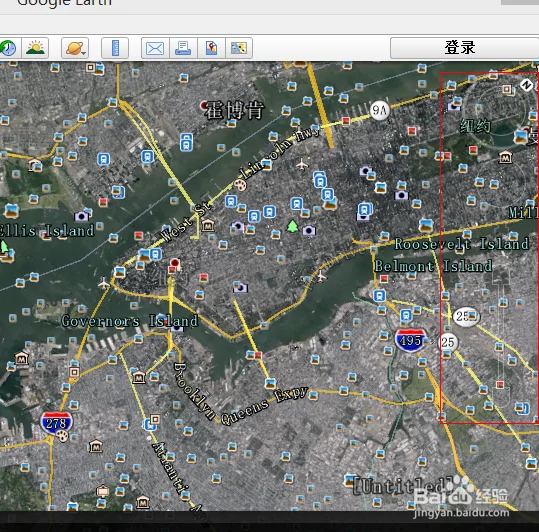Toggle sunlight across the landscape
This screenshot has height=532, width=539.
35,48
